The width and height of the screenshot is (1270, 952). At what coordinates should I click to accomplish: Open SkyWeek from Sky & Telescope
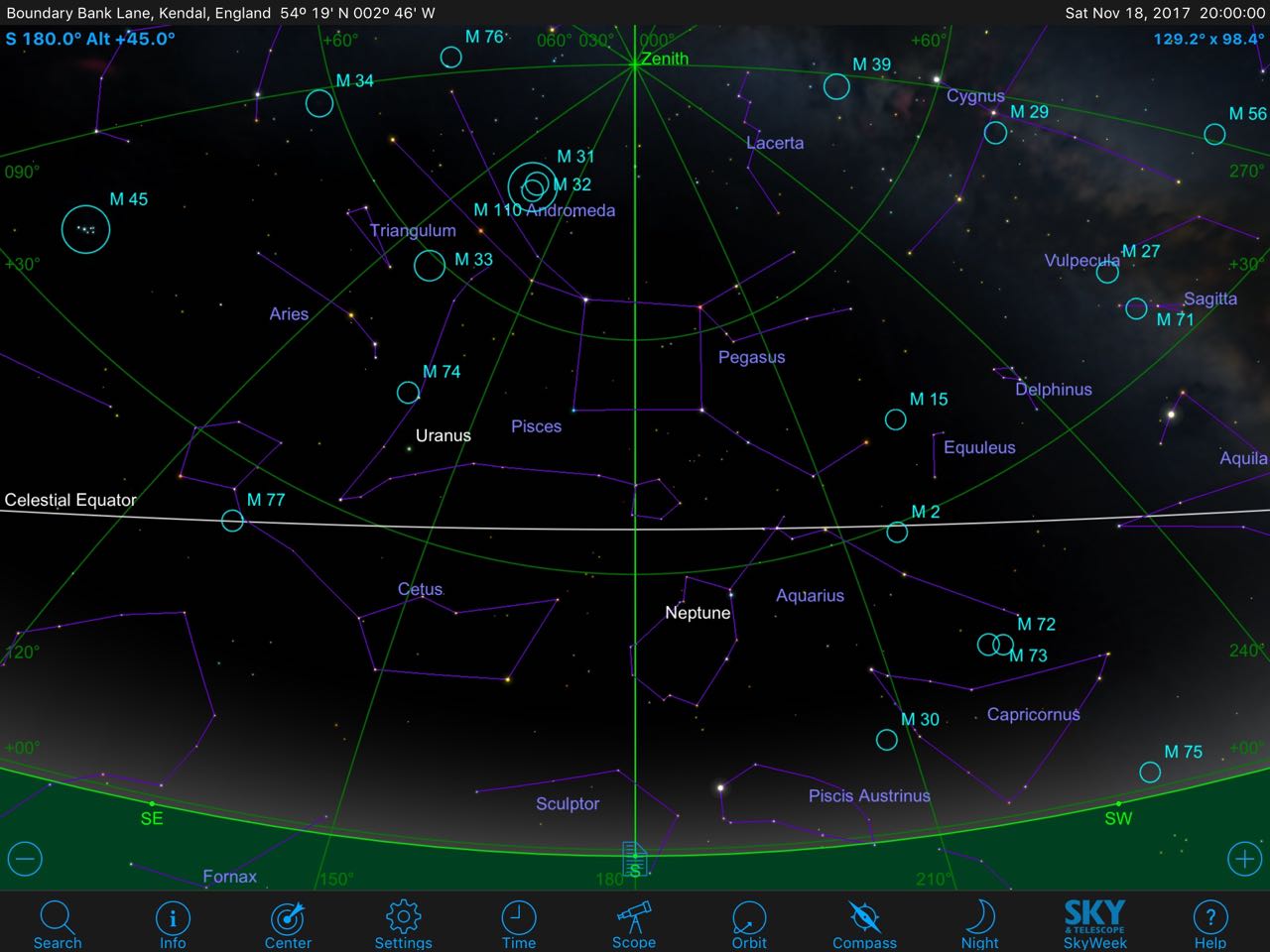tap(1094, 922)
